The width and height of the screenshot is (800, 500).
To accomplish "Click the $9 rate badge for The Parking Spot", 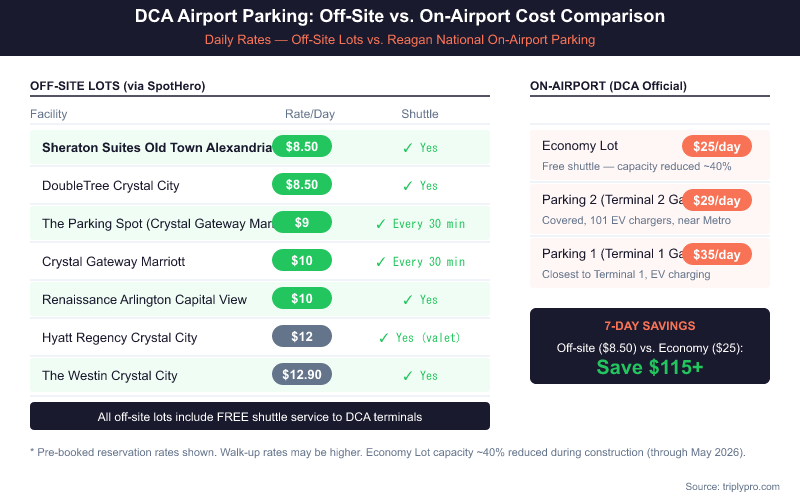I will click(x=302, y=223).
